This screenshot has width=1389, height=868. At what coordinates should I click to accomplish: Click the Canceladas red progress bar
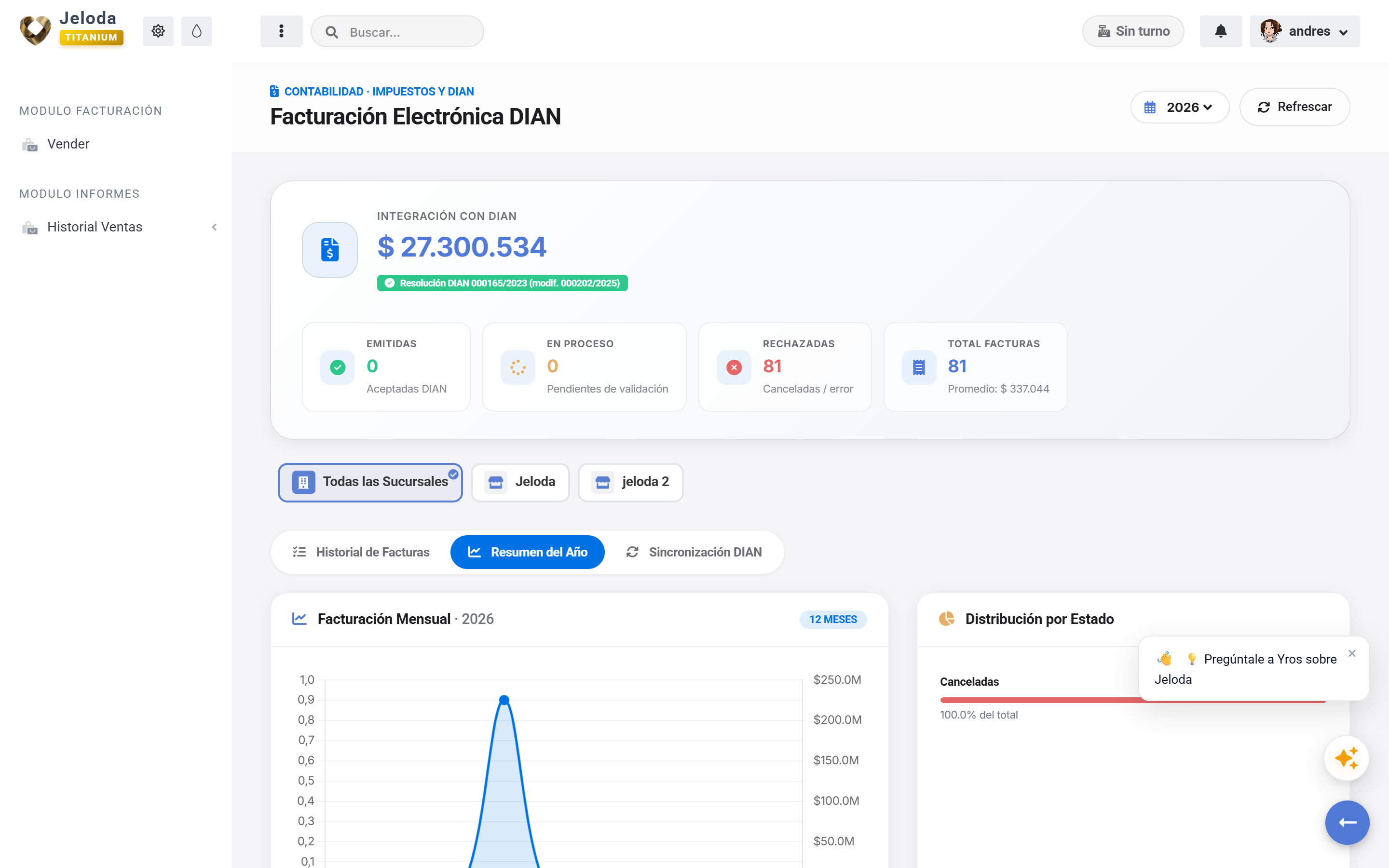1133,700
